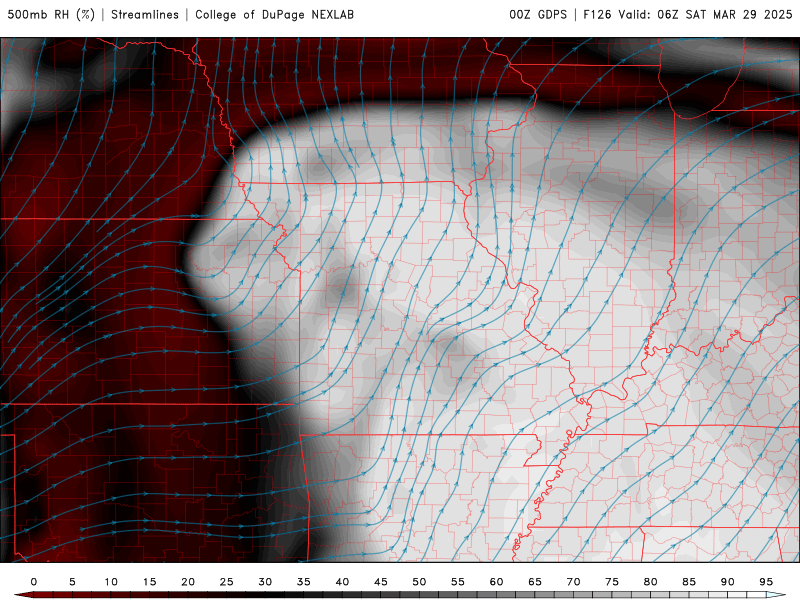Image resolution: width=800 pixels, height=600 pixels.
Task: Click the "35" value on the color scale
Action: (x=304, y=582)
